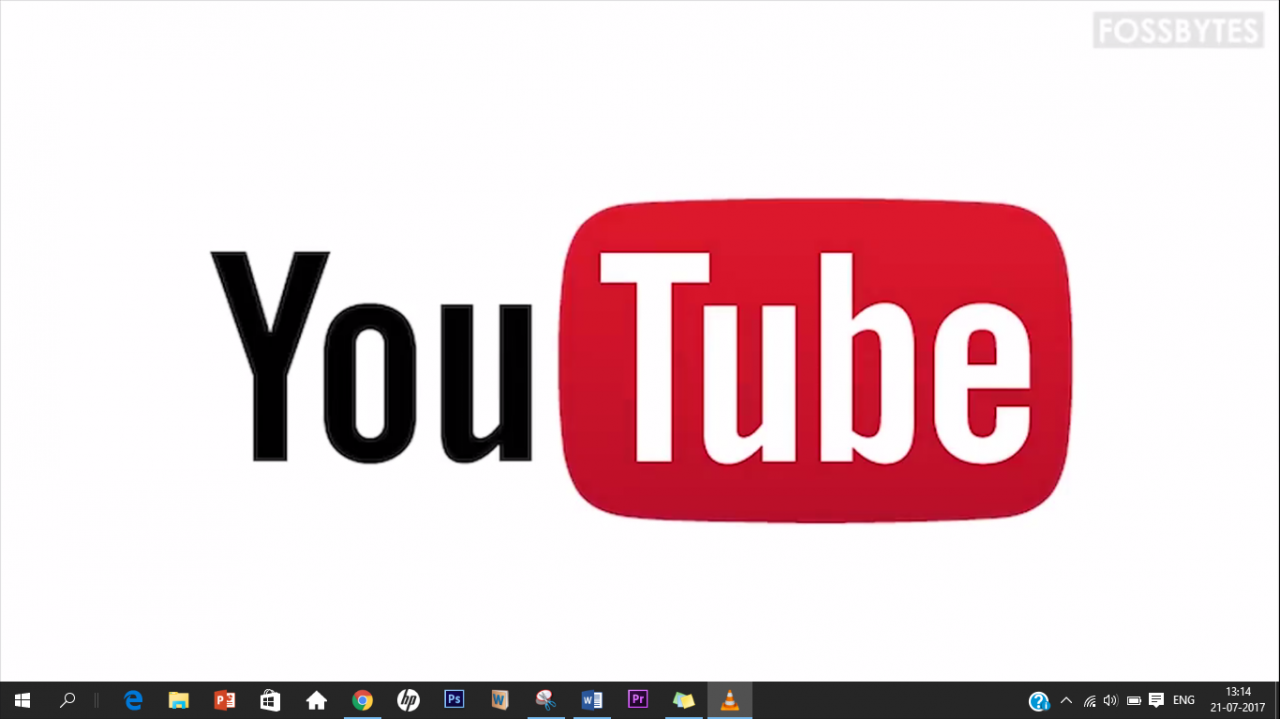Click the volume speaker tray icon

[x=1110, y=701]
